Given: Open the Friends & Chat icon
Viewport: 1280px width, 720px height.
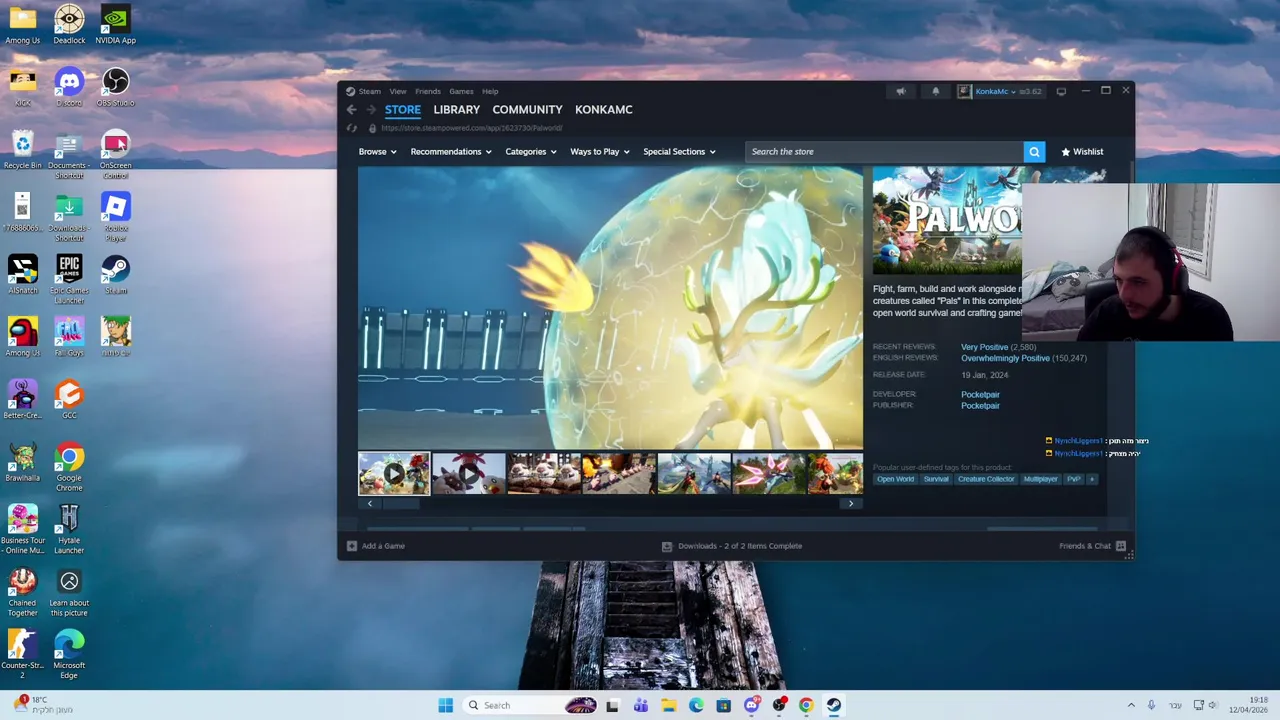Looking at the screenshot, I should pyautogui.click(x=1121, y=546).
